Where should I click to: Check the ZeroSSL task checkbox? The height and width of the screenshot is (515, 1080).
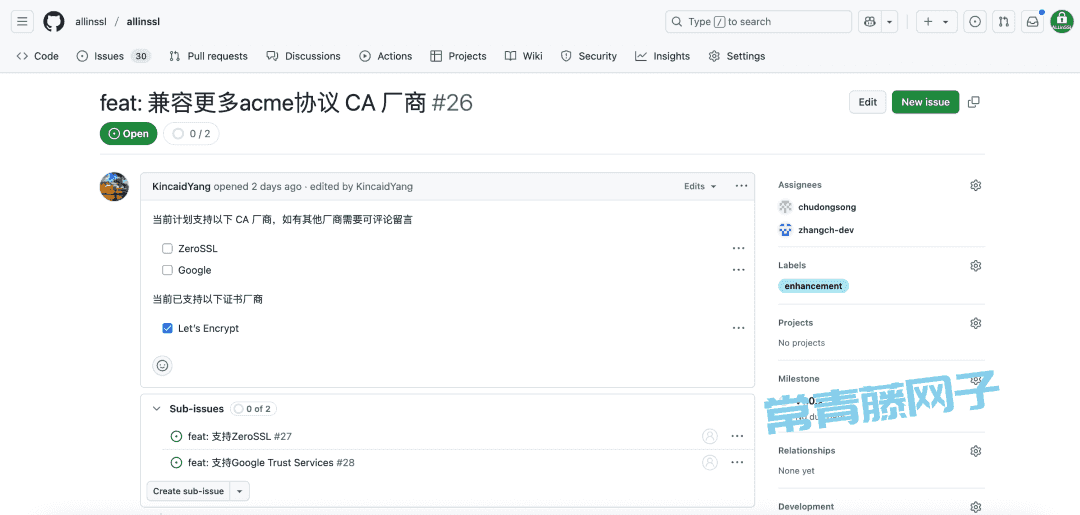click(167, 249)
